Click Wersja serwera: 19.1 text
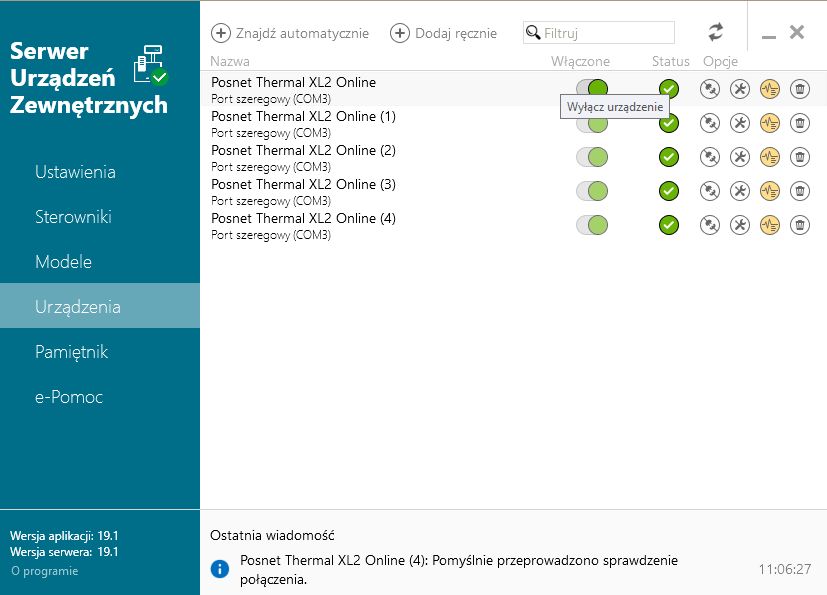 click(64, 552)
